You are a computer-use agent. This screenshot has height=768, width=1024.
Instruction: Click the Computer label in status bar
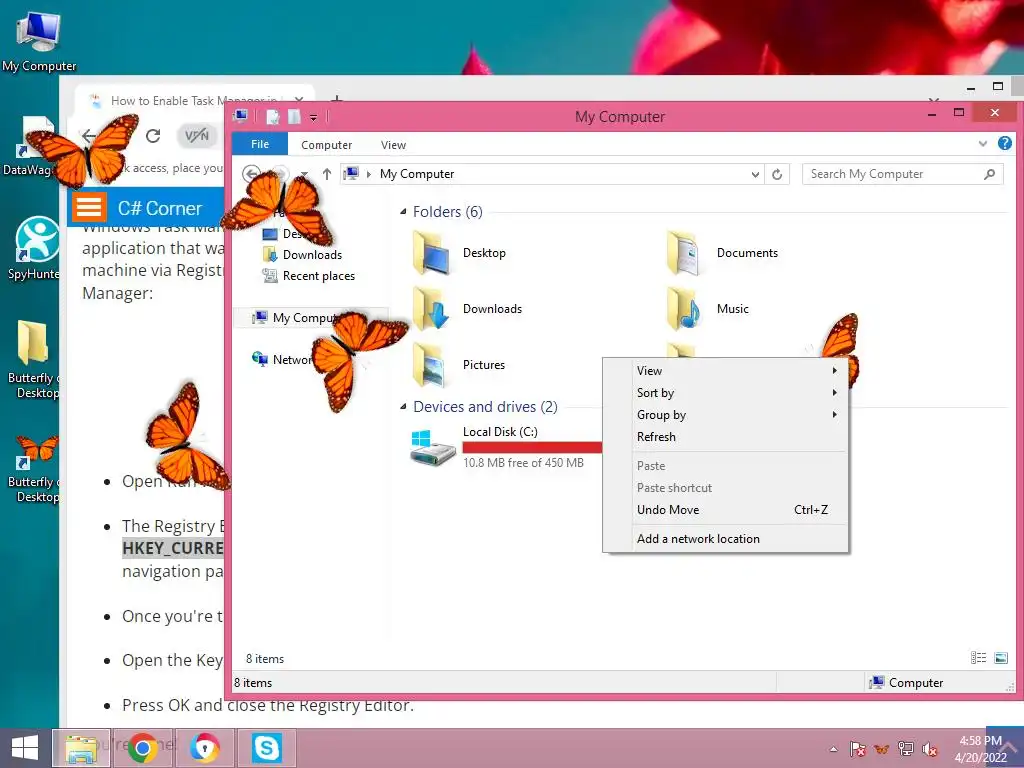click(916, 683)
